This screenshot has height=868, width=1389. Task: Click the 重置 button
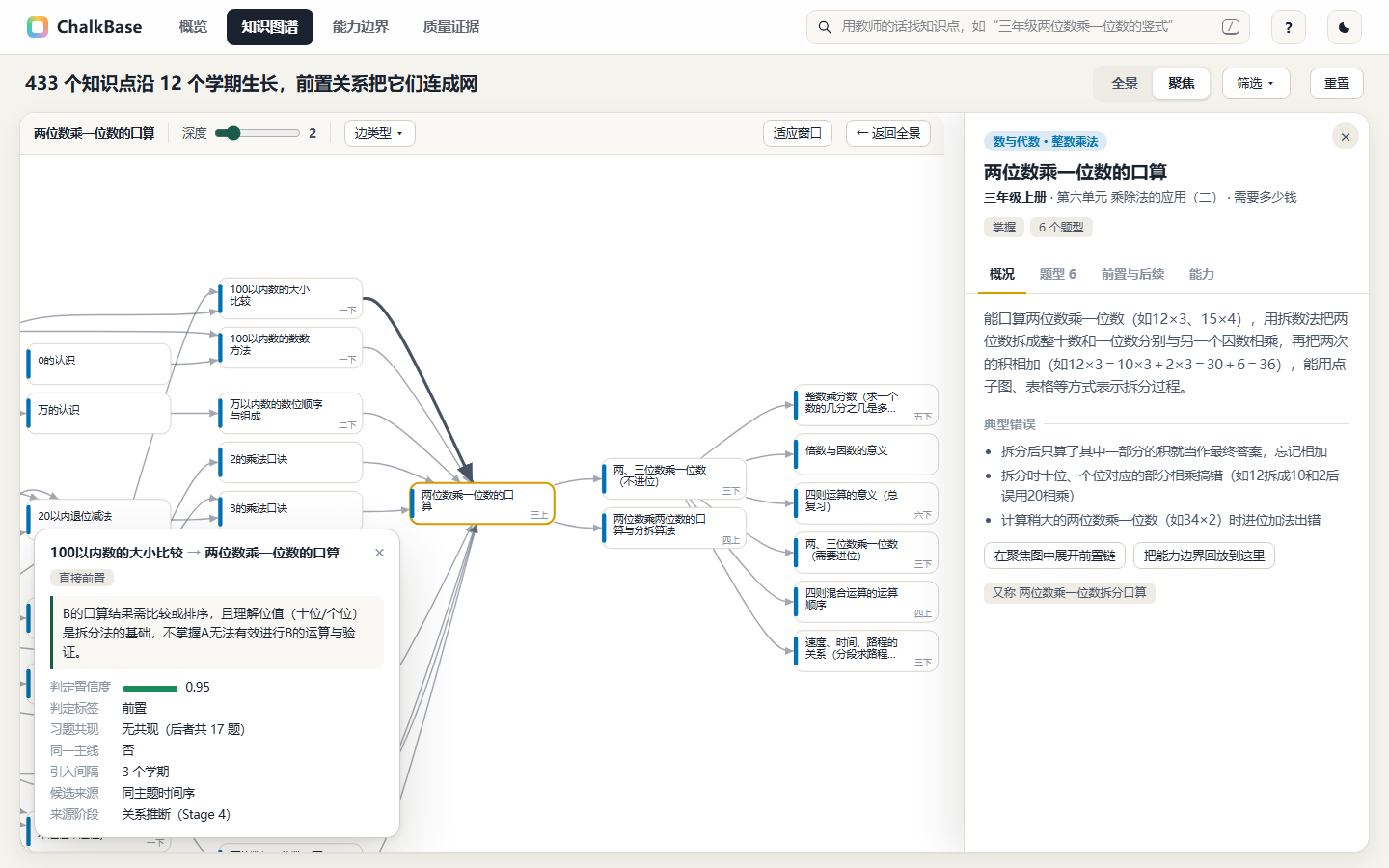coord(1336,83)
